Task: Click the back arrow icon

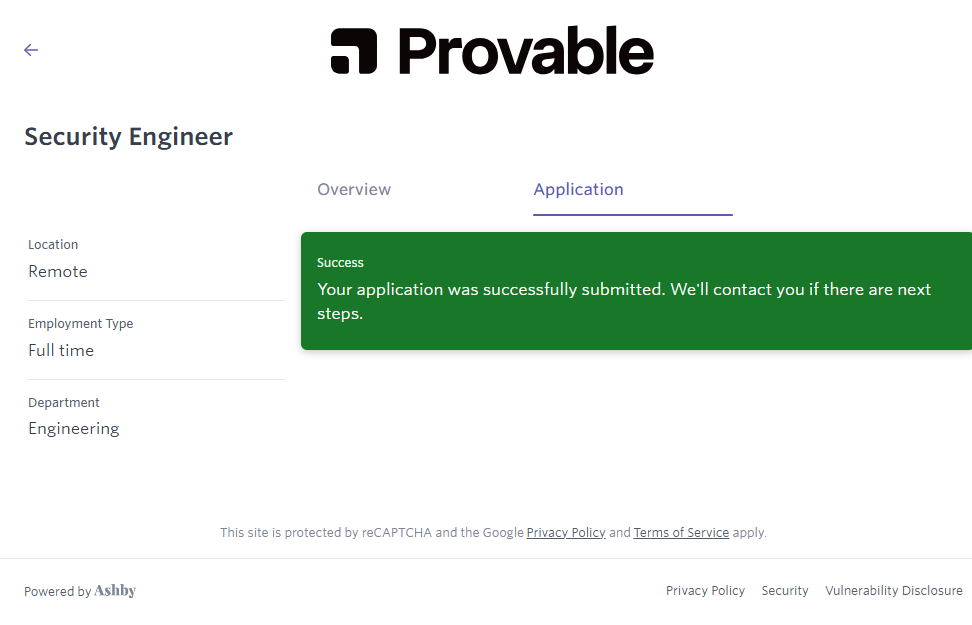Action: 31,50
